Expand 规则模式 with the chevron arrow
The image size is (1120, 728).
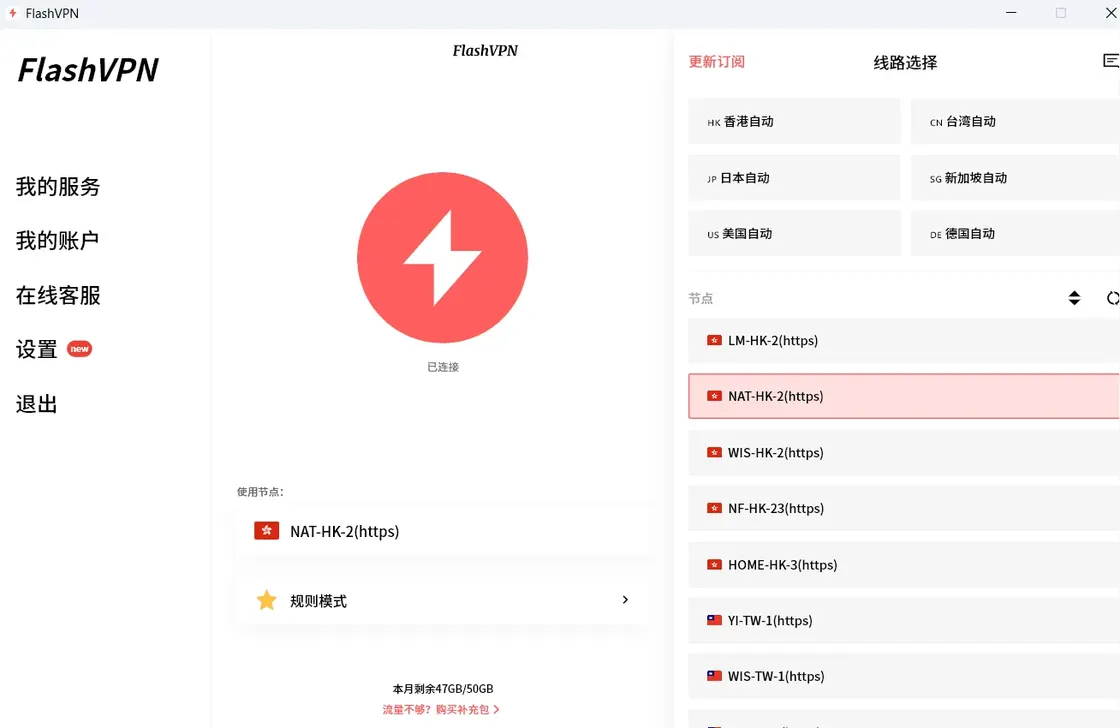coord(625,600)
